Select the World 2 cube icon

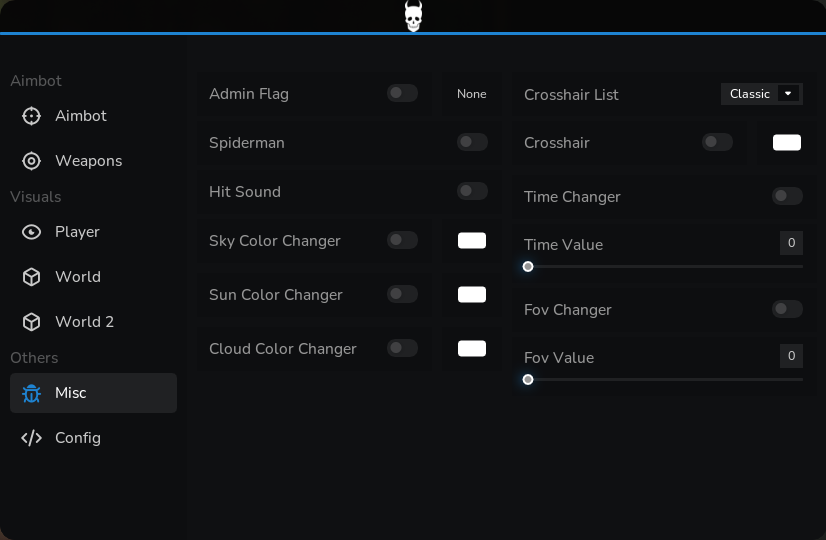click(x=32, y=322)
